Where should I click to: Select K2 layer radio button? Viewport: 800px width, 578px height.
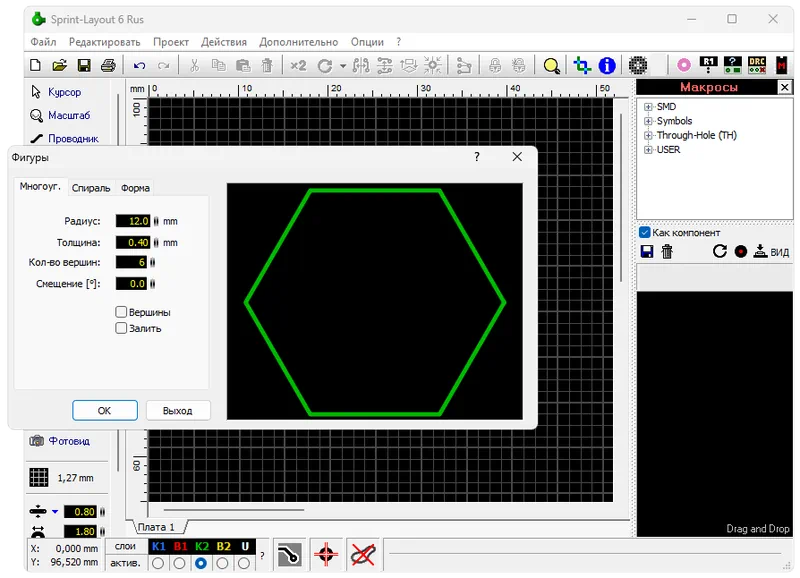(201, 563)
